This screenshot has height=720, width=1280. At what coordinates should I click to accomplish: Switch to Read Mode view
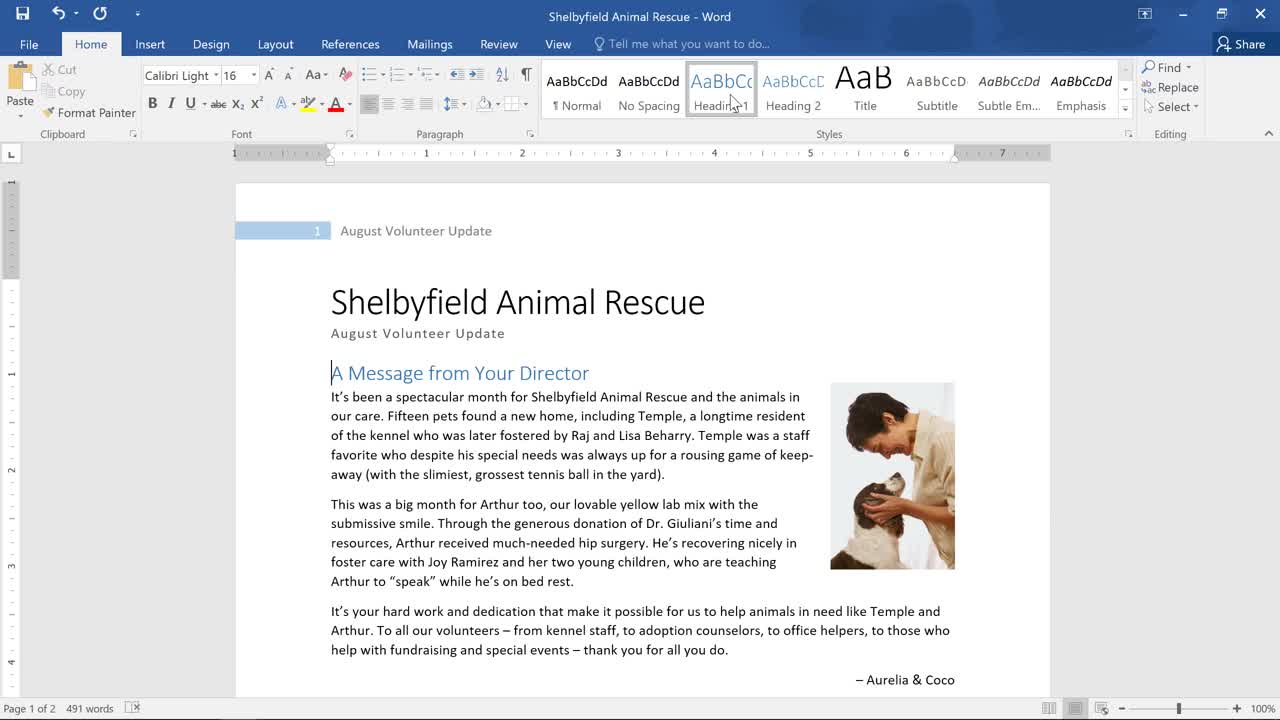tap(1049, 708)
